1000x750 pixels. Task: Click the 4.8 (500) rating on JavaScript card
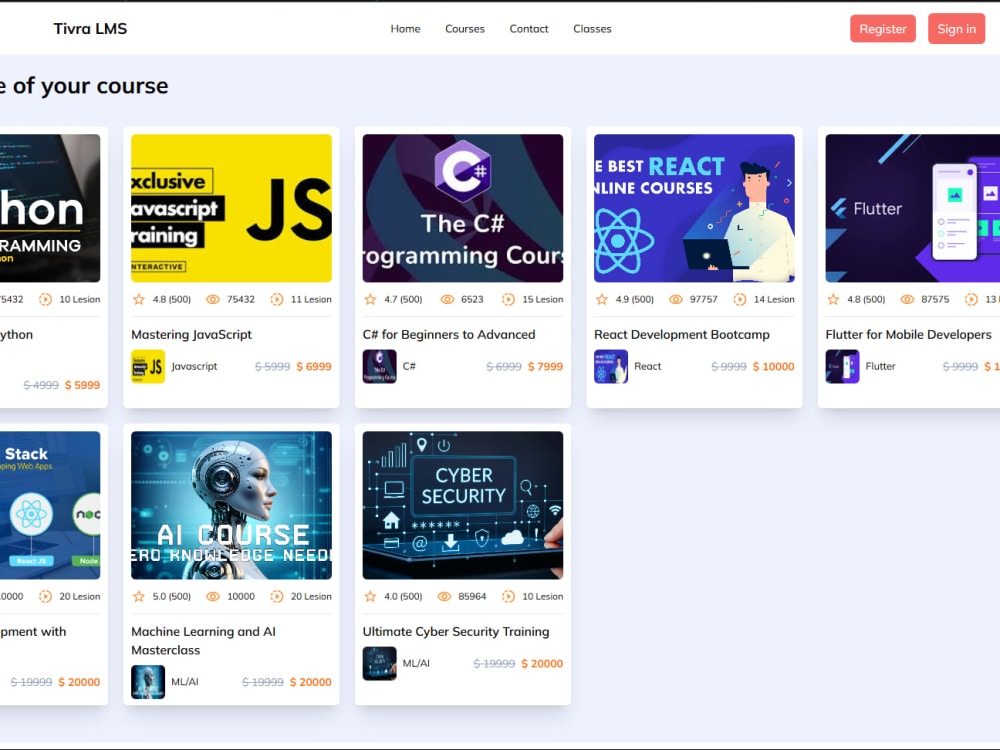[x=172, y=299]
